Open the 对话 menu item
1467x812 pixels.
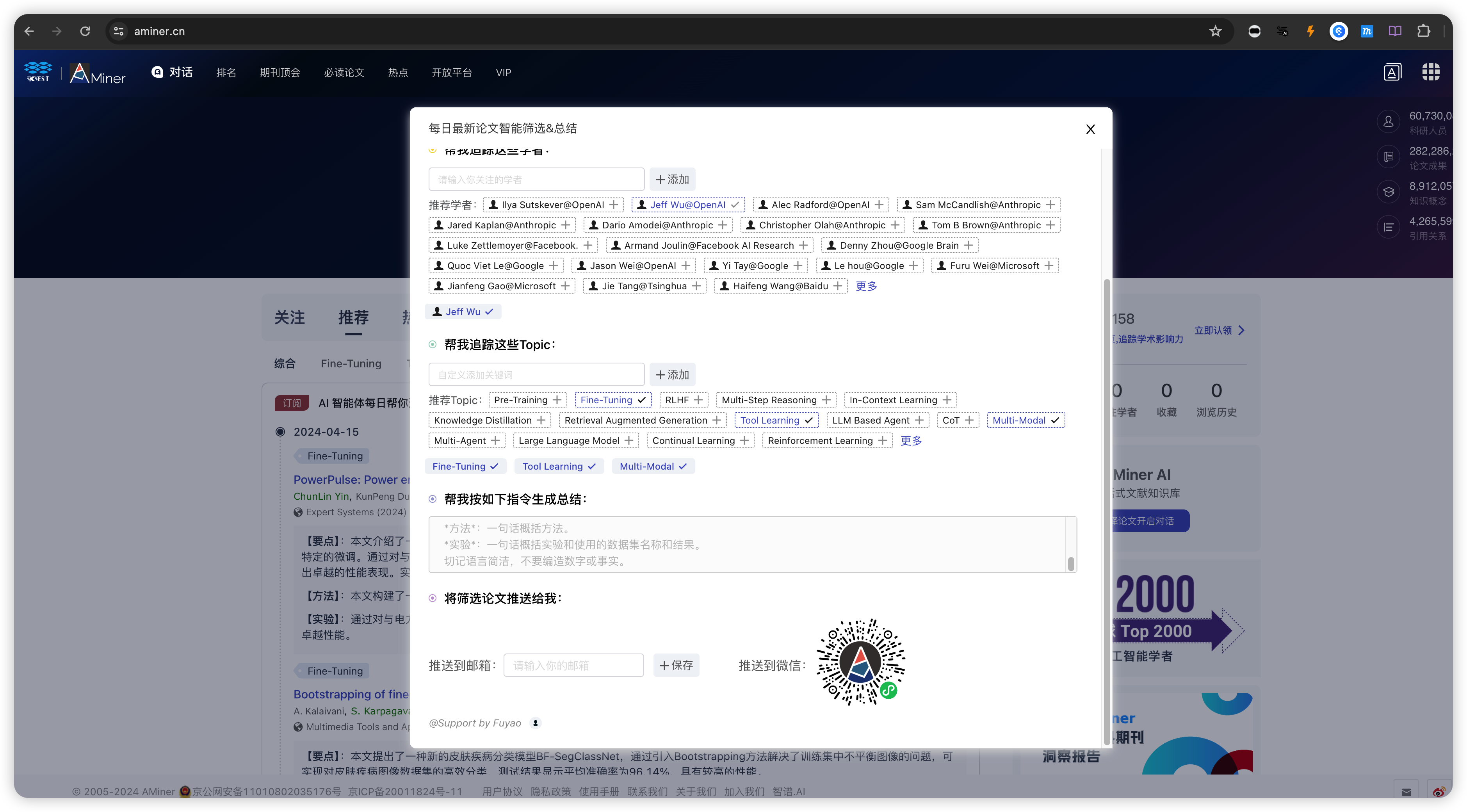point(171,72)
